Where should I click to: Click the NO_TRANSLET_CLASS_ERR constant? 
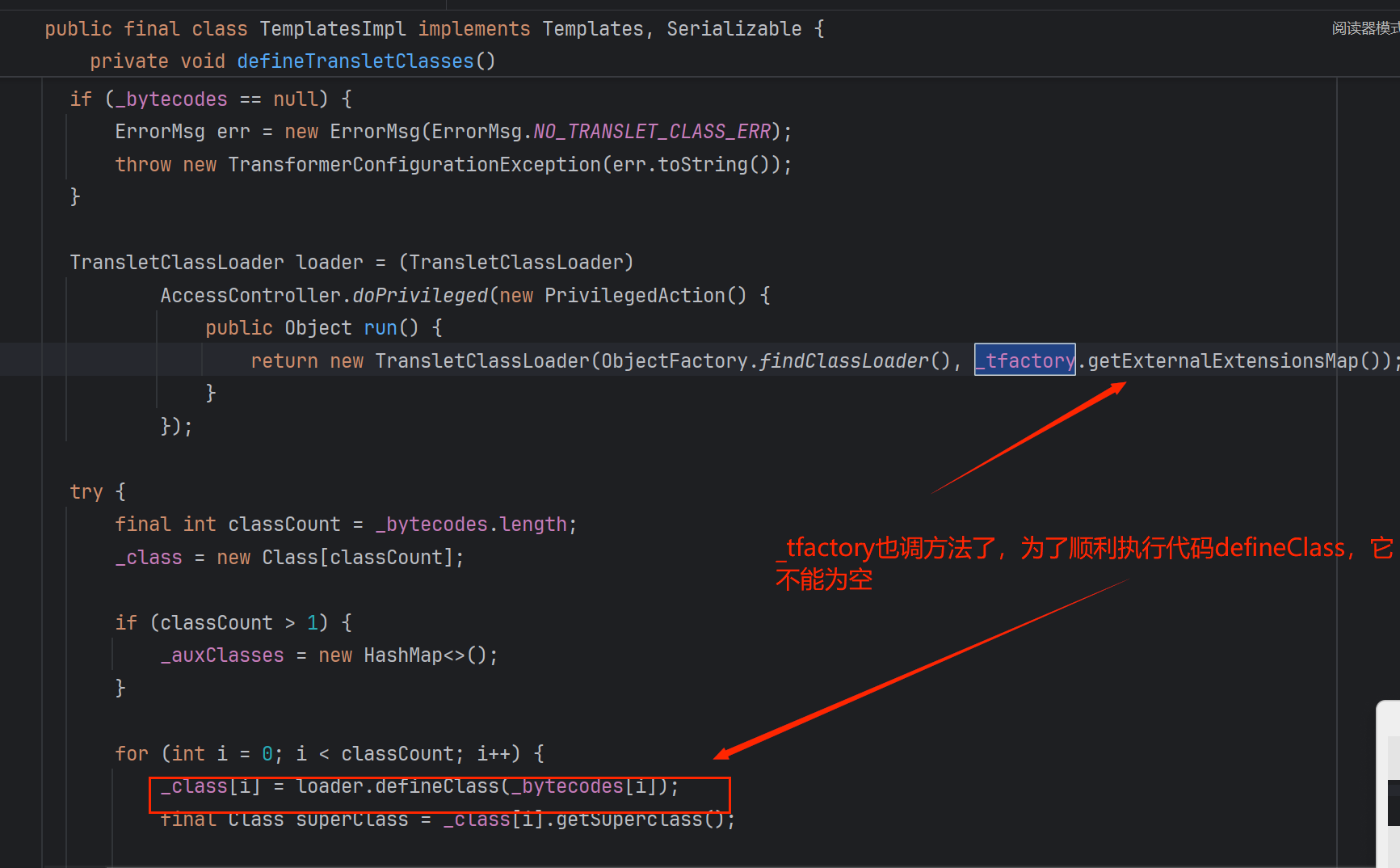pos(652,132)
